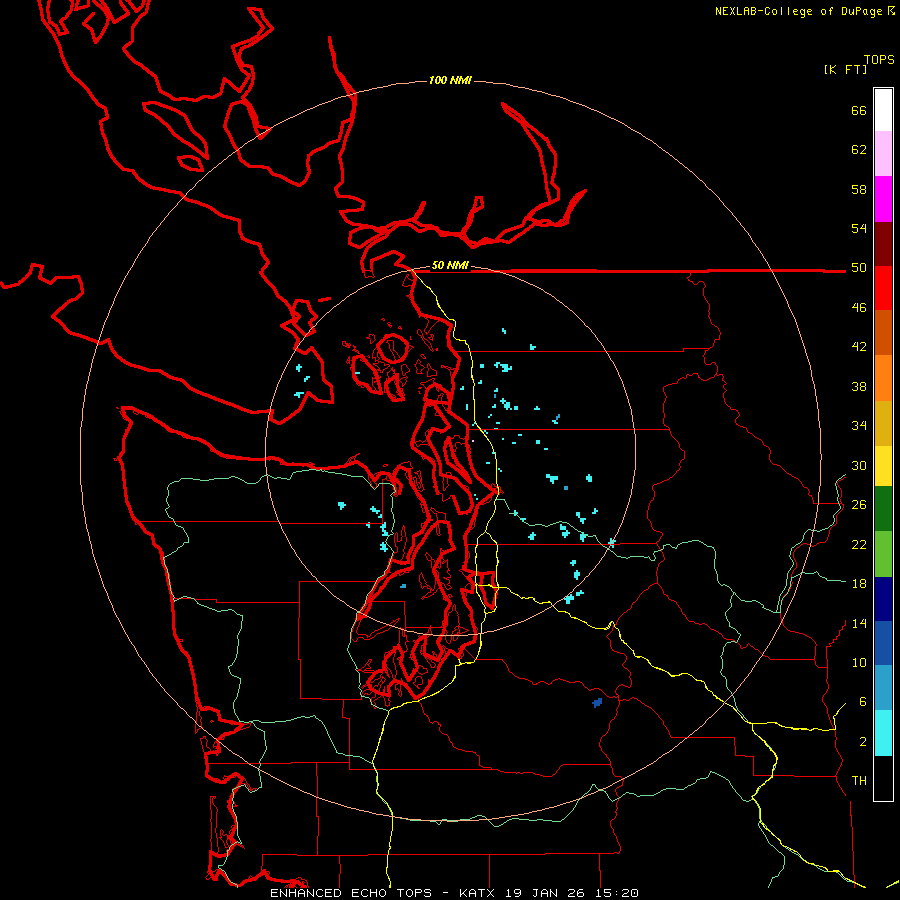Click the dark blue echo southeast of radar
900x900 pixels.
pos(598,702)
